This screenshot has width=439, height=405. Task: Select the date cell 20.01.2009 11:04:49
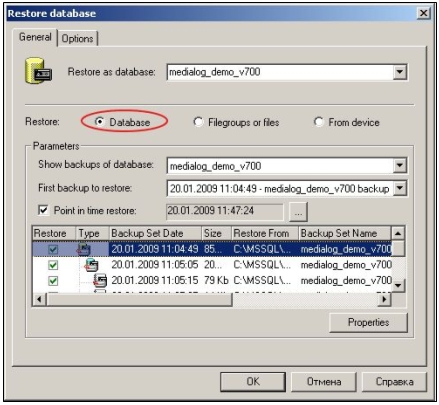[x=155, y=249]
